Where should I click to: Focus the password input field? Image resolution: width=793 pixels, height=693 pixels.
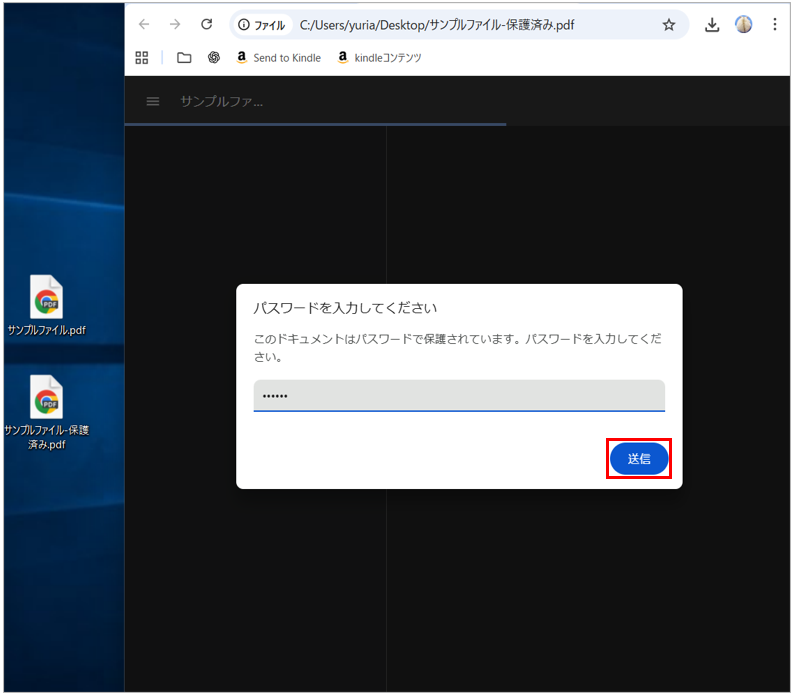459,395
